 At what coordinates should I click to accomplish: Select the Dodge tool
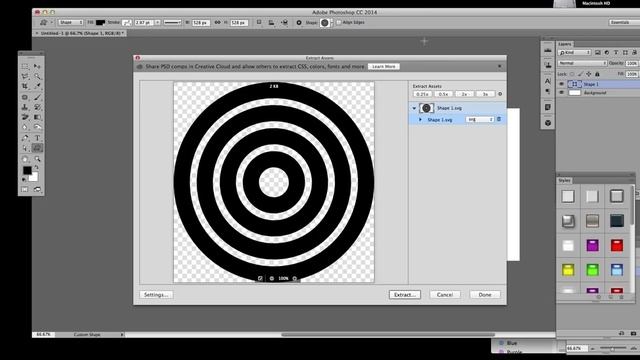click(x=37, y=127)
